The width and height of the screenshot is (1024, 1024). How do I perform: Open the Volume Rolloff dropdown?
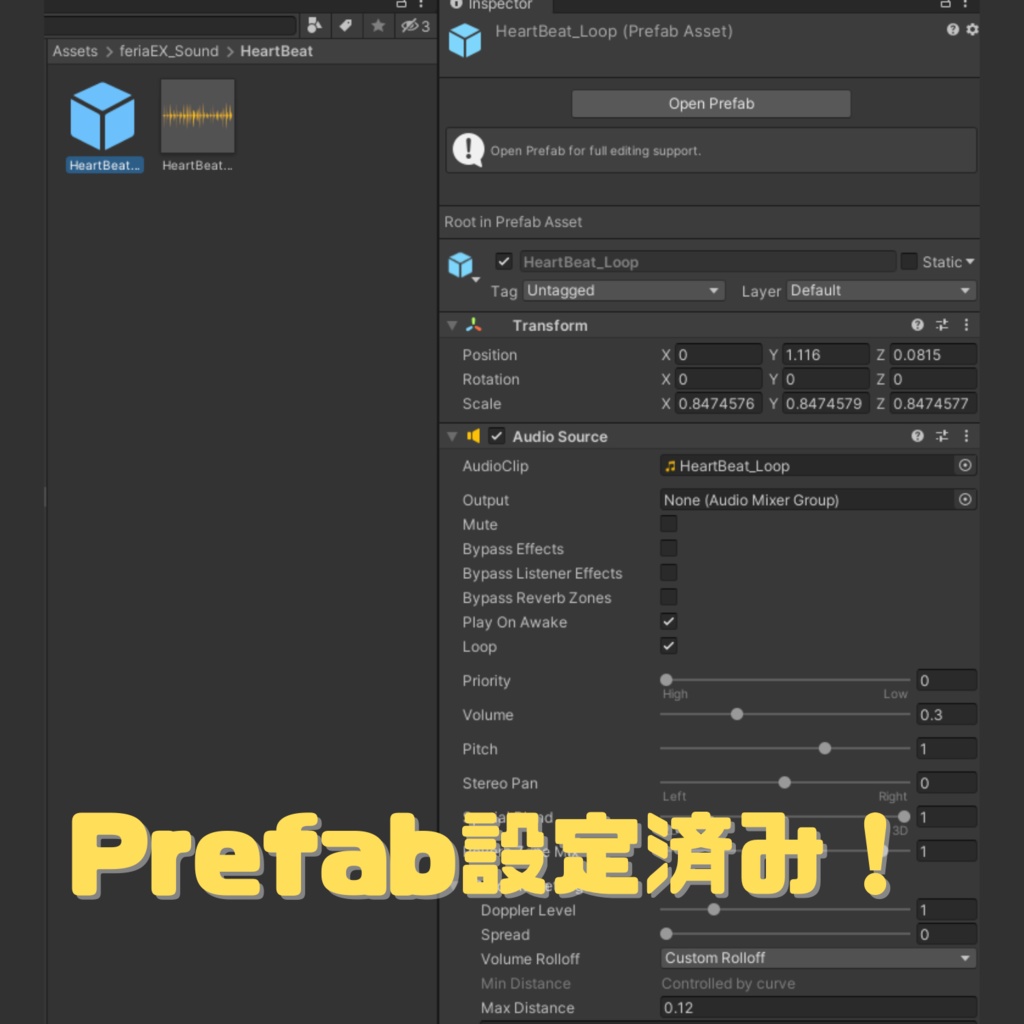pyautogui.click(x=818, y=958)
